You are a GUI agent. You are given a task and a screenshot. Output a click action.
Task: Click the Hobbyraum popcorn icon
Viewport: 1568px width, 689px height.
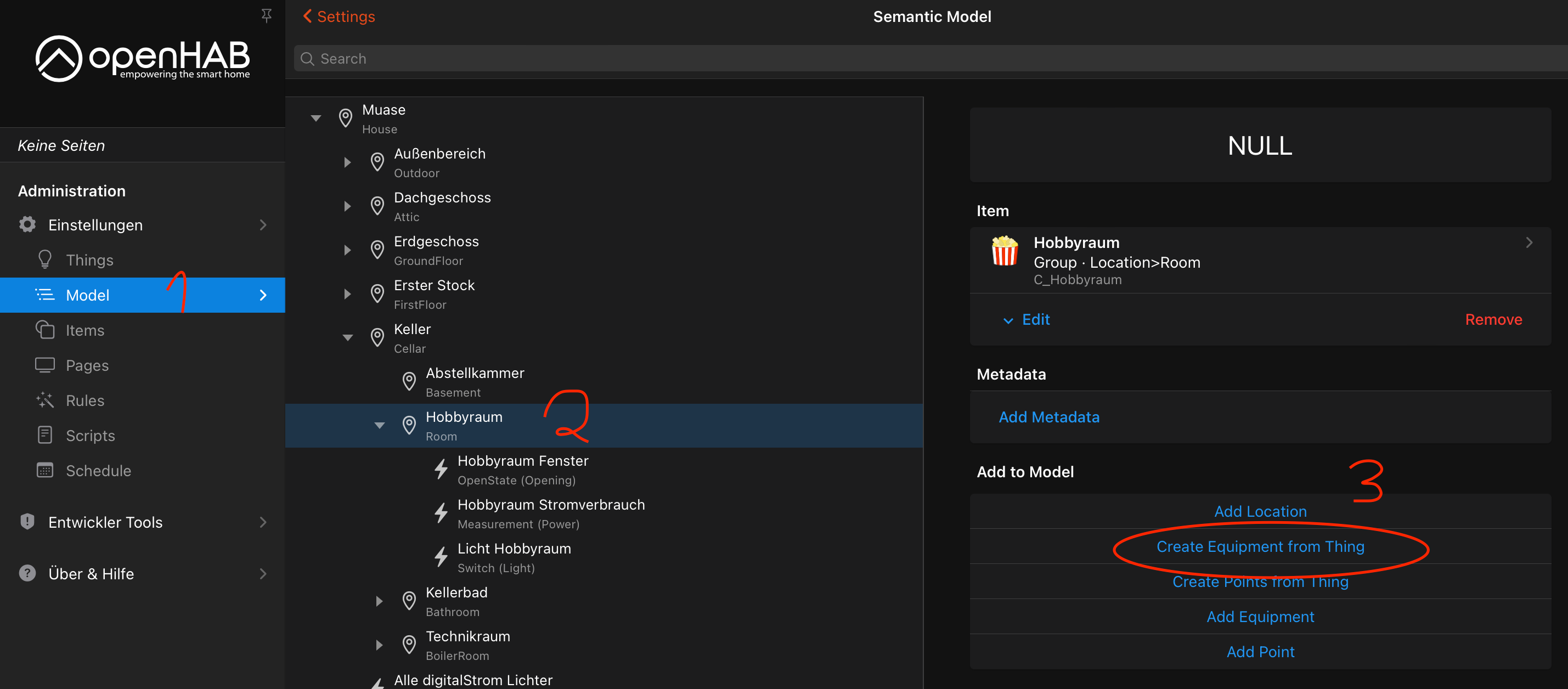pyautogui.click(x=1005, y=251)
